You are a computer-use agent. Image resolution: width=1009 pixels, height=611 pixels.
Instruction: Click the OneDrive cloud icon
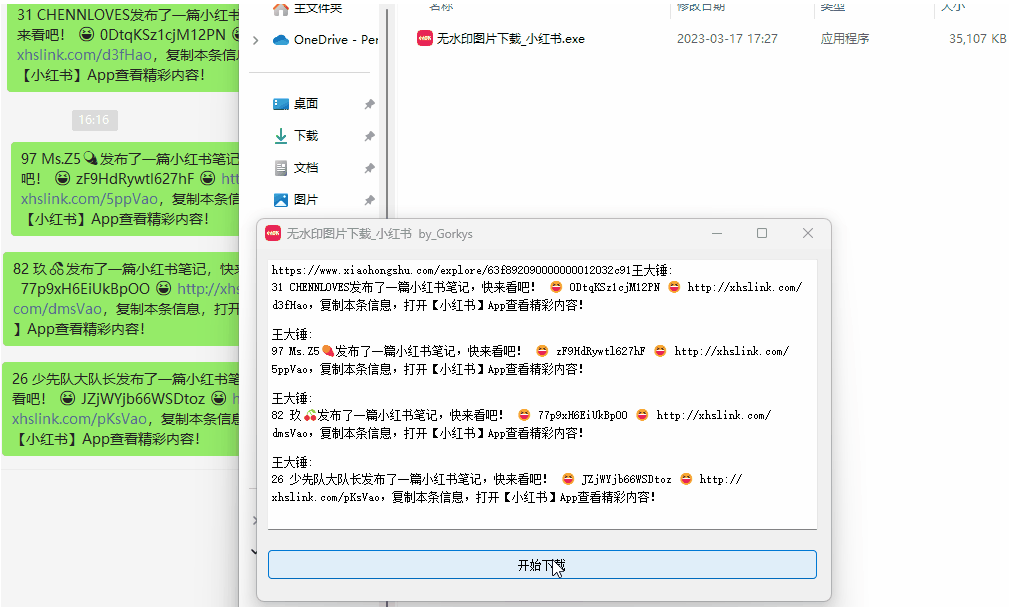[281, 40]
